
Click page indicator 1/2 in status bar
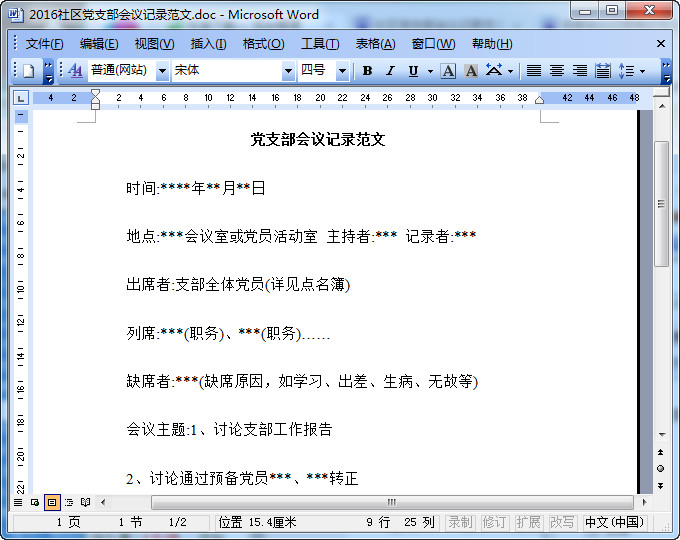177,522
